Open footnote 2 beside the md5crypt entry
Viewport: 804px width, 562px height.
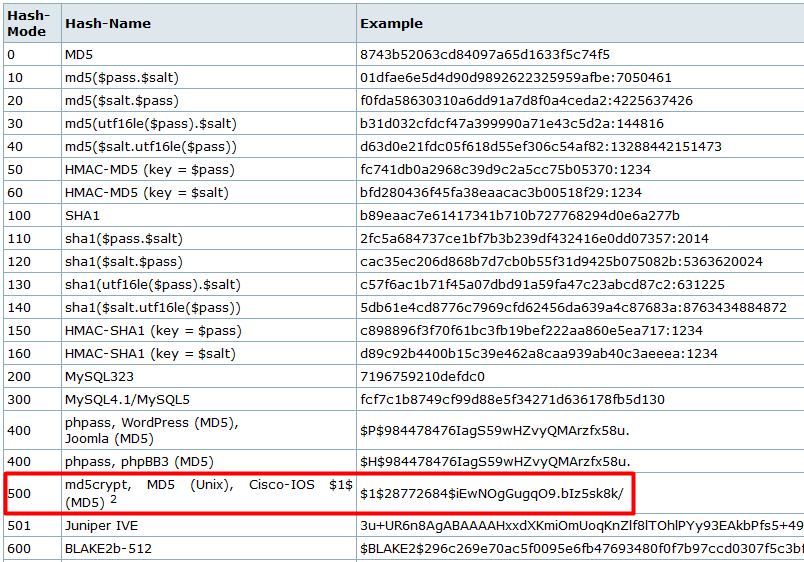tap(114, 499)
